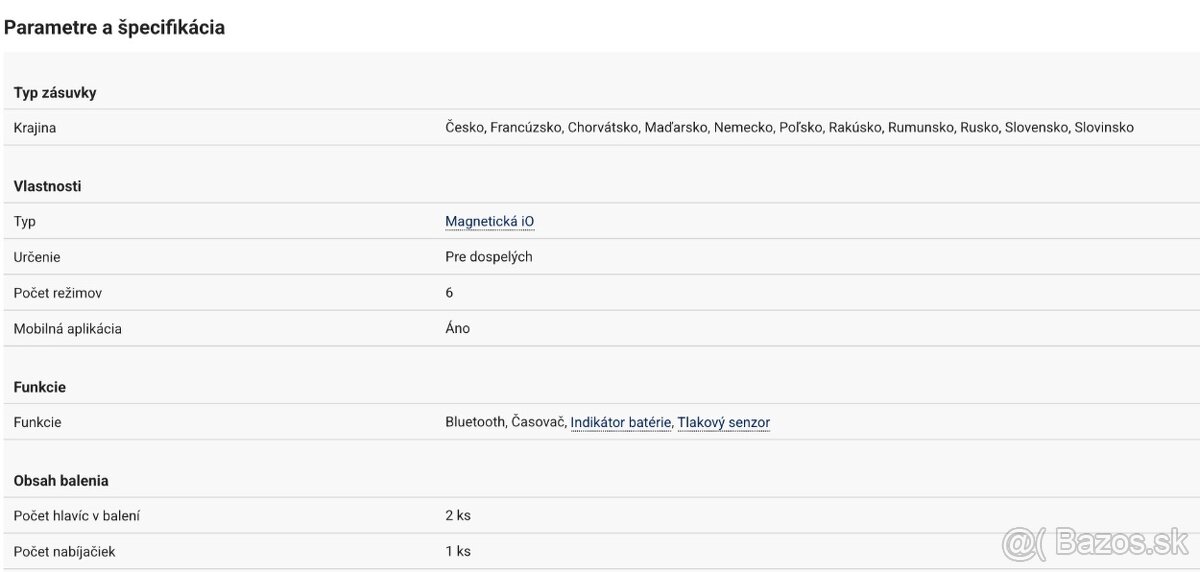Screen dimensions: 1200x572
Task: Click the country list starting with Česko
Action: 789,128
